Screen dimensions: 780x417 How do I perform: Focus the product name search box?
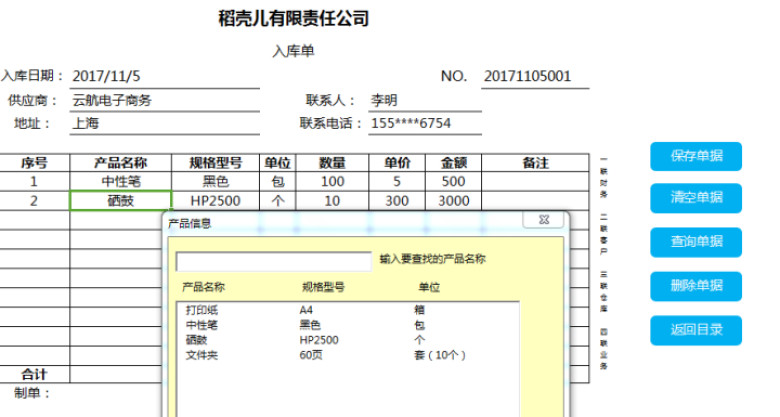tap(274, 261)
